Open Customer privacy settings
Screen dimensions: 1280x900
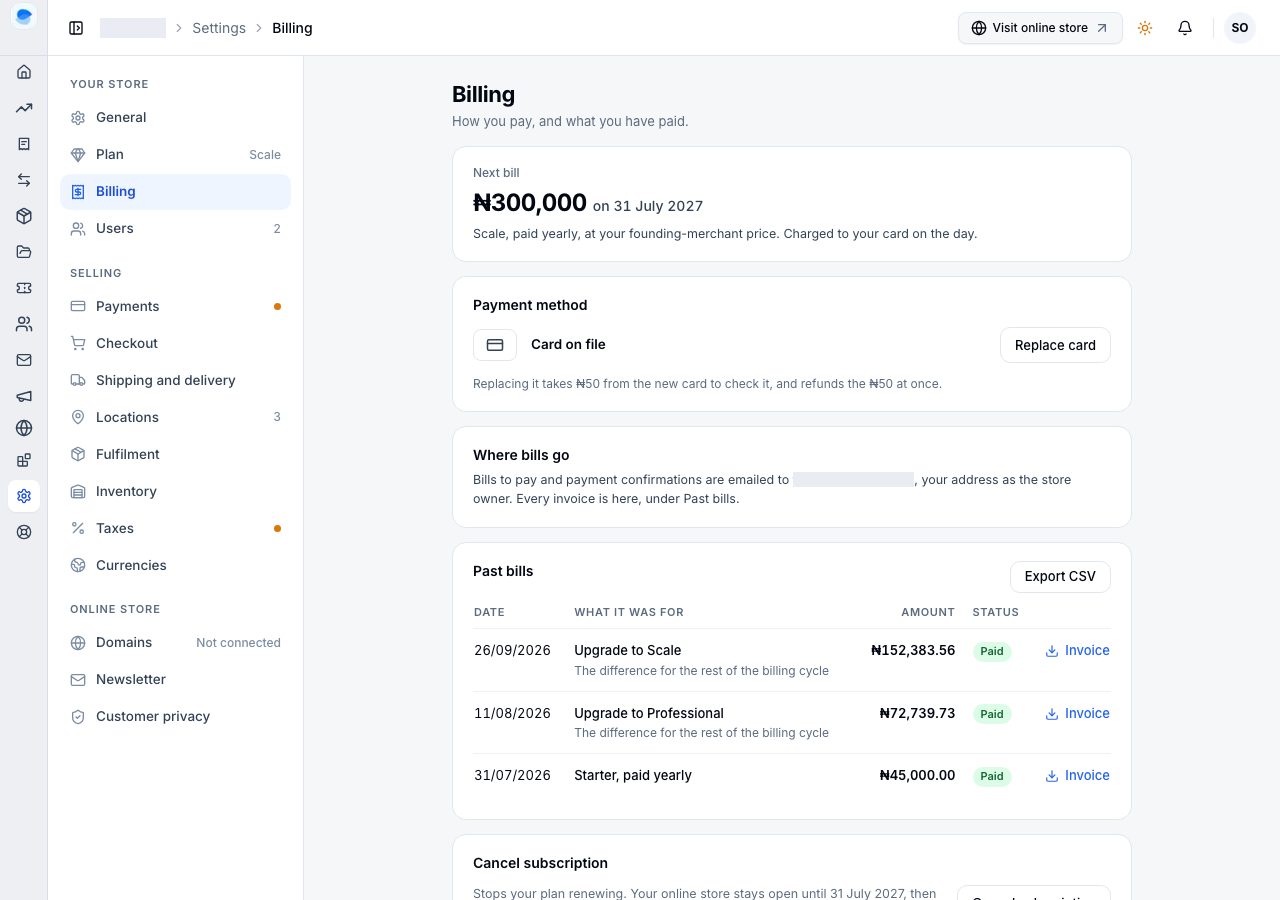click(175, 717)
